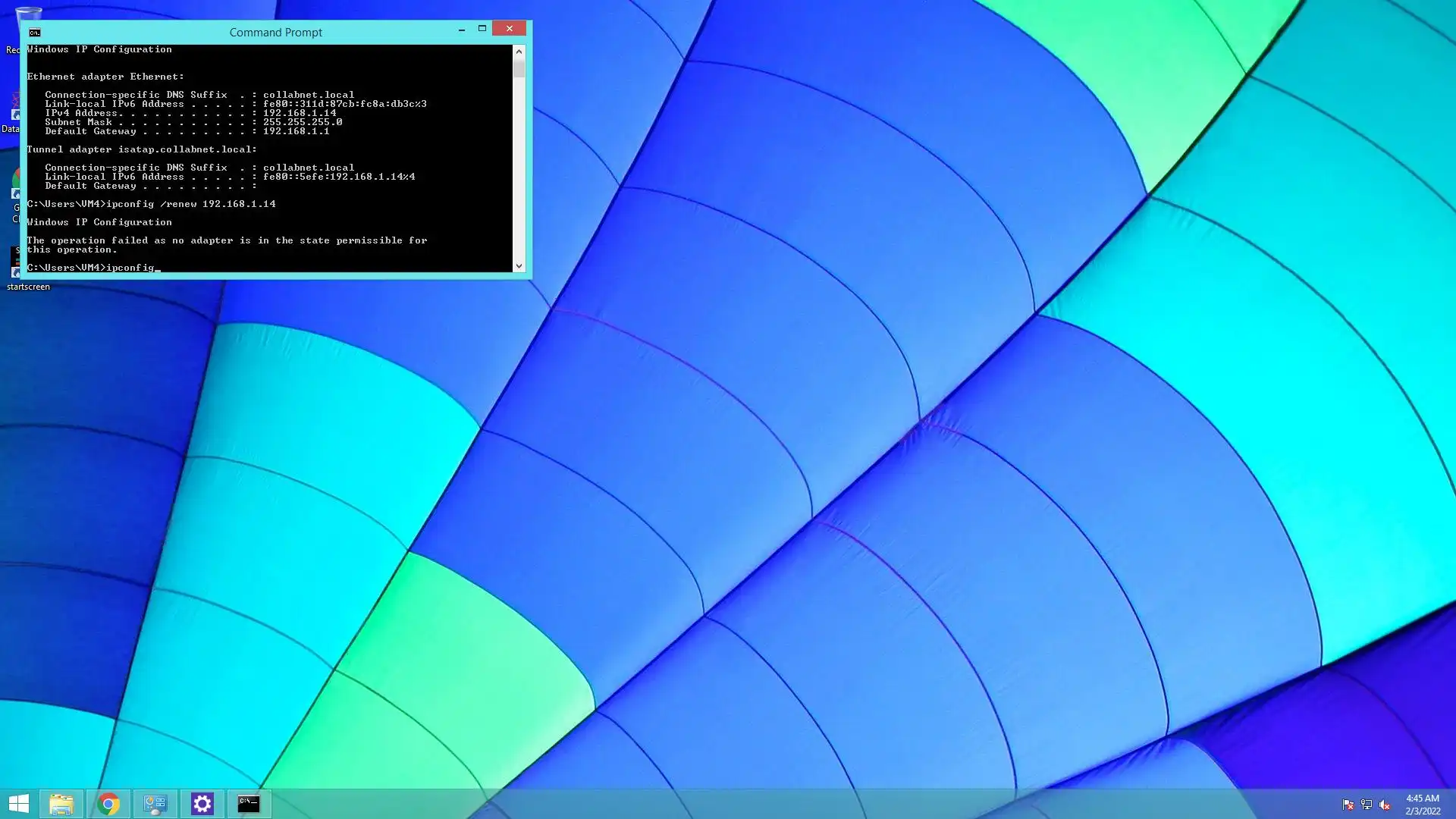Click Command Prompt taskbar icon
The height and width of the screenshot is (819, 1456).
(x=249, y=804)
